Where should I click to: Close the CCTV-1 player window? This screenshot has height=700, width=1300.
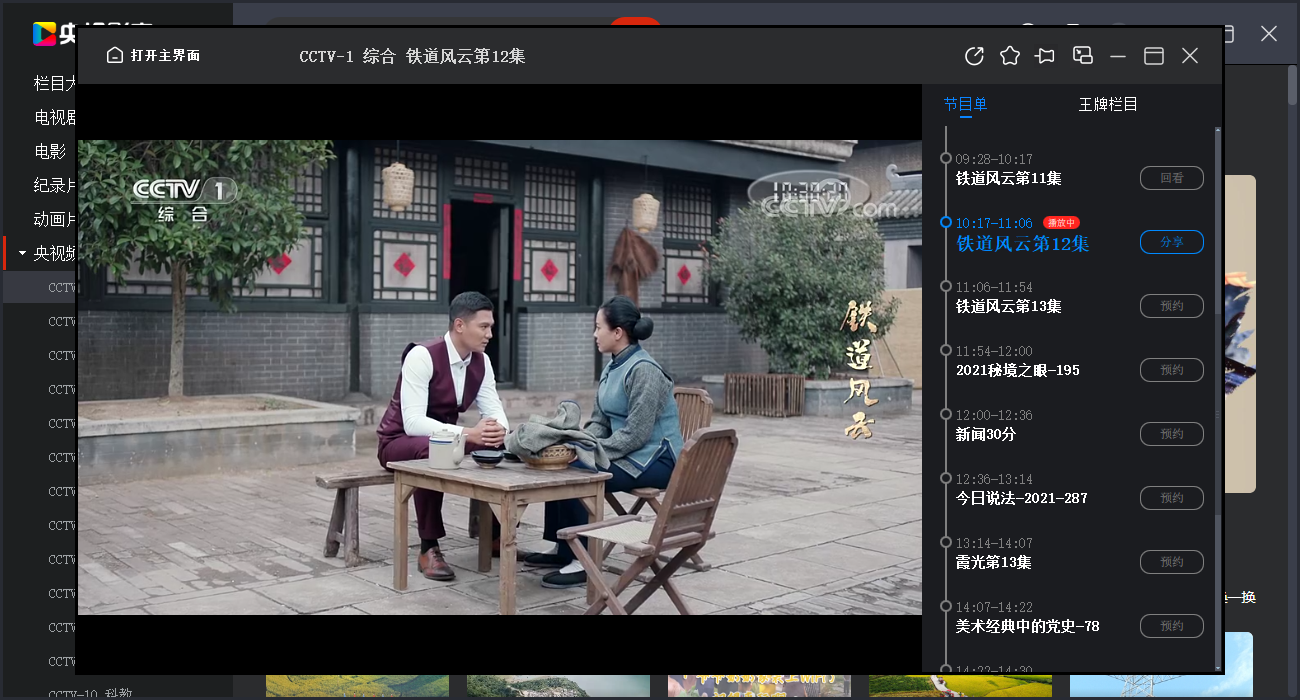click(x=1190, y=56)
